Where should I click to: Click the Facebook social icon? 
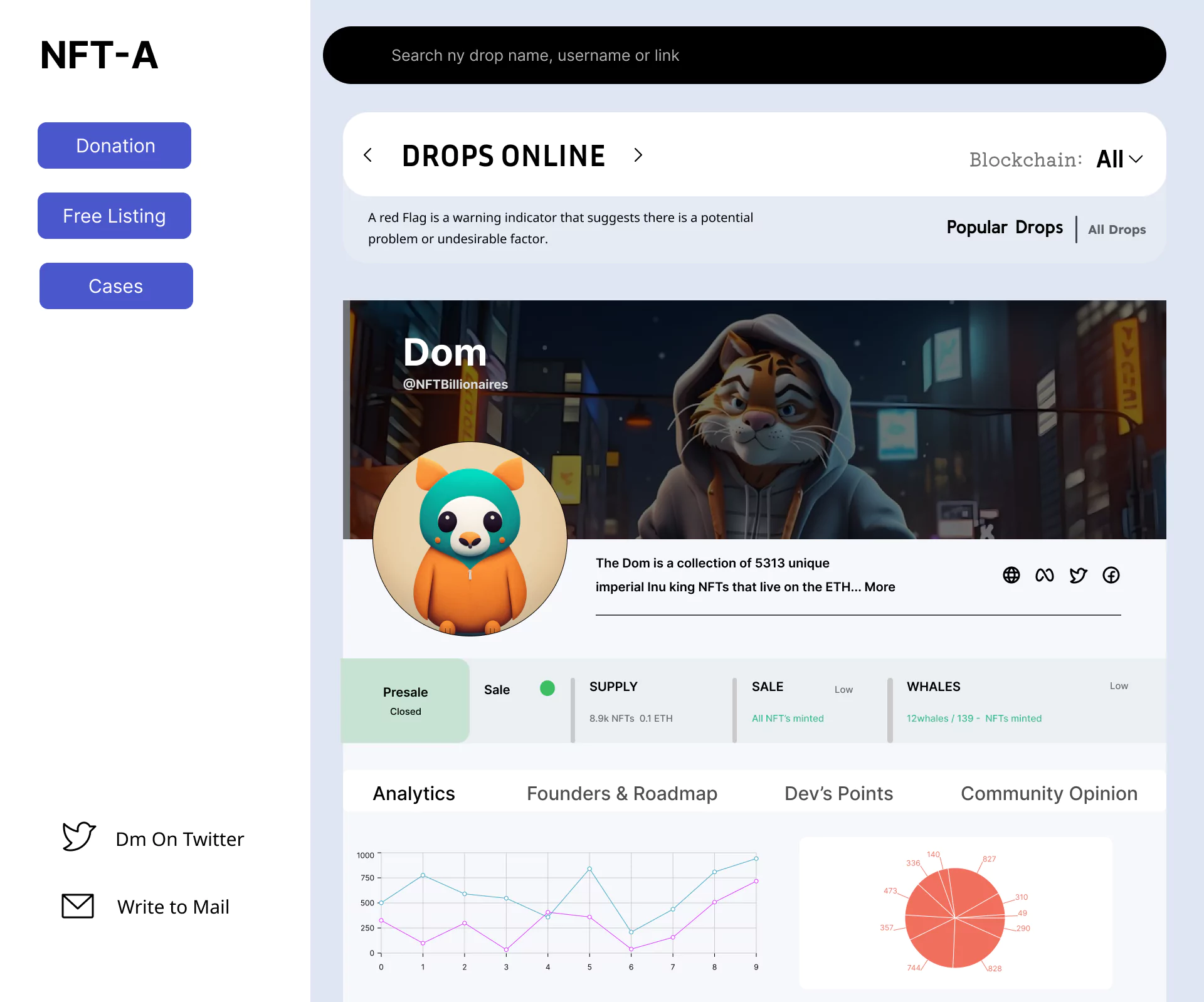[x=1111, y=575]
